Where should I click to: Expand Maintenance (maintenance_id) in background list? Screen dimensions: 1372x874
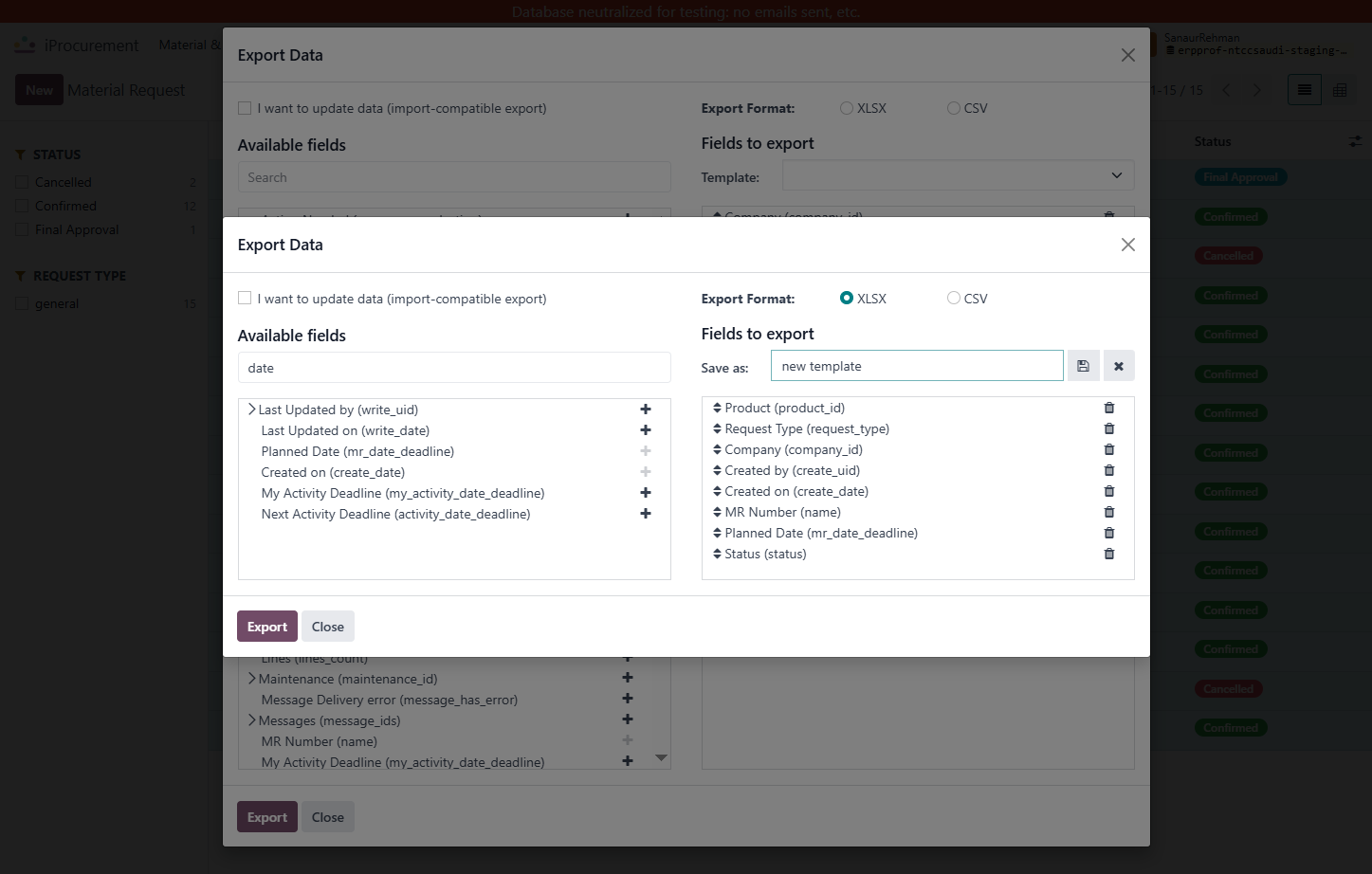point(251,679)
